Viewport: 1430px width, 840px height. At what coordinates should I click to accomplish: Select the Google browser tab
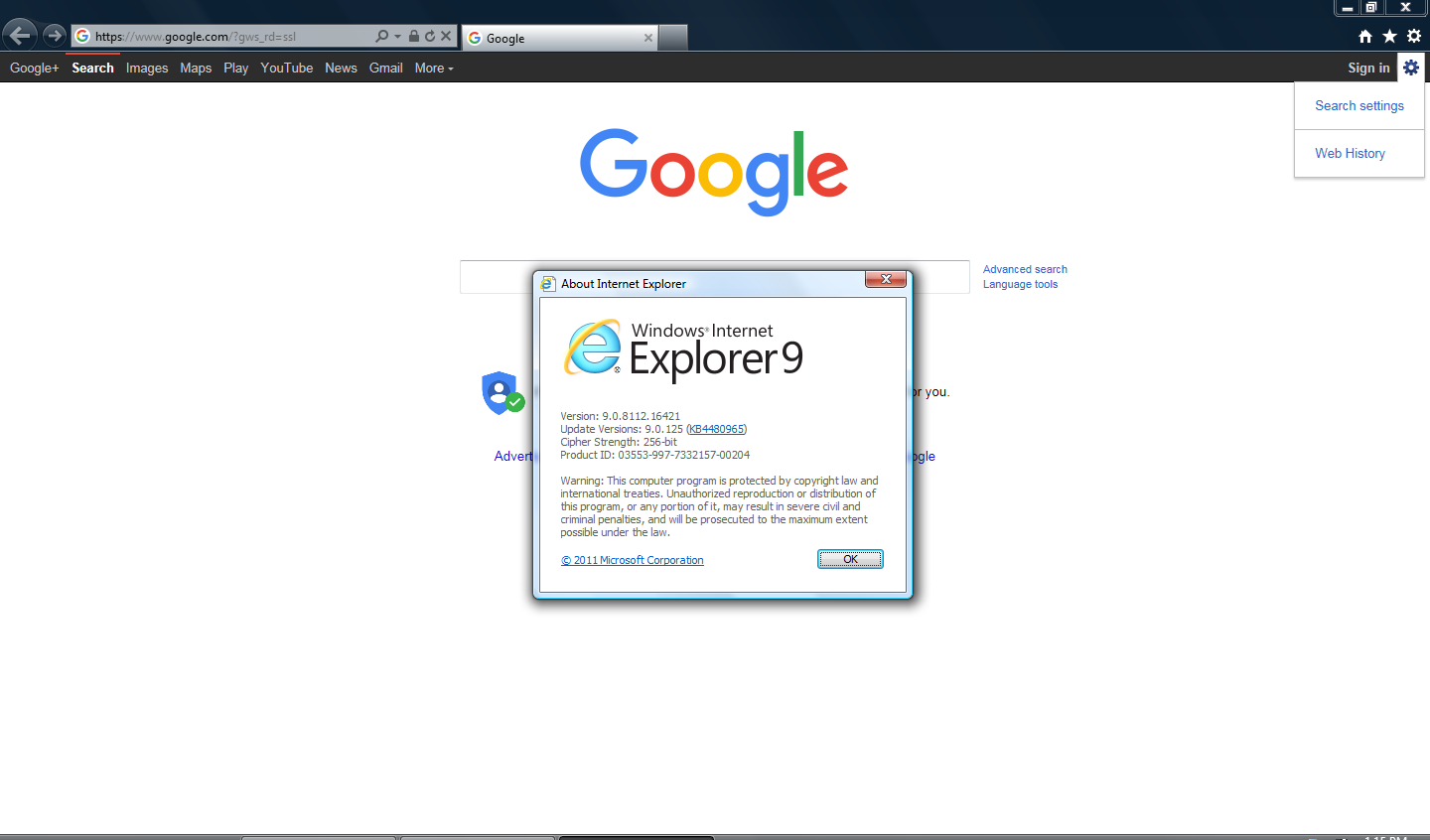(x=560, y=38)
